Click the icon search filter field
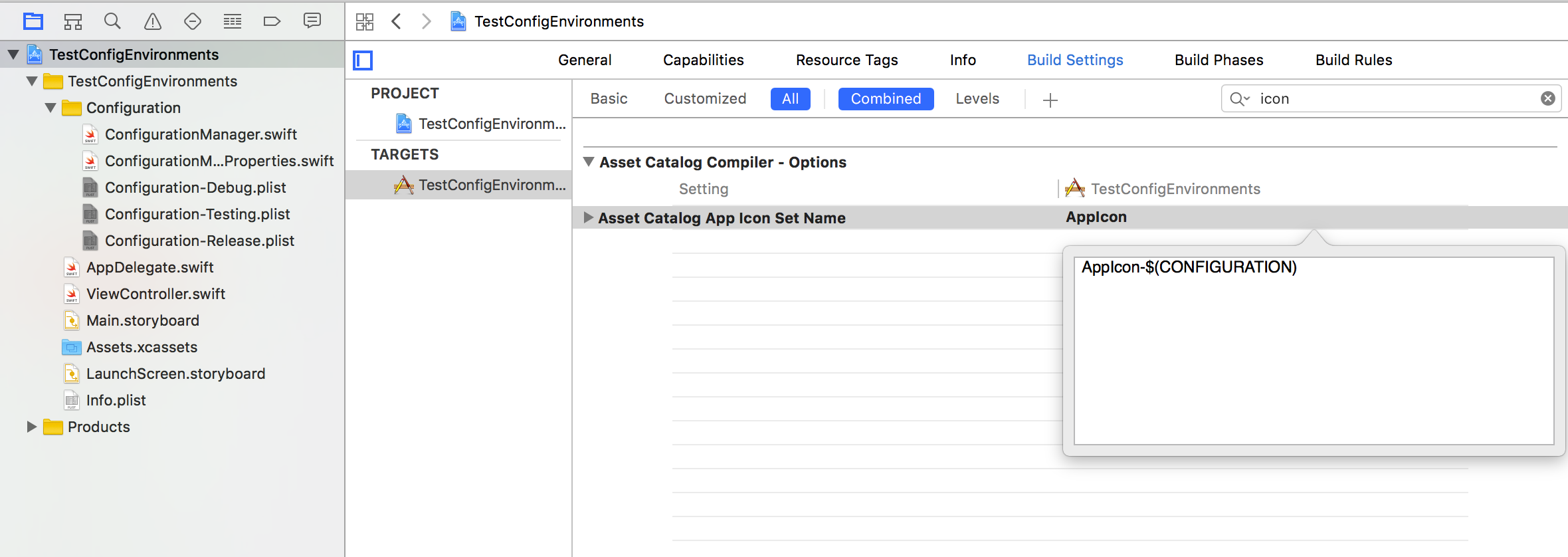 point(1391,99)
